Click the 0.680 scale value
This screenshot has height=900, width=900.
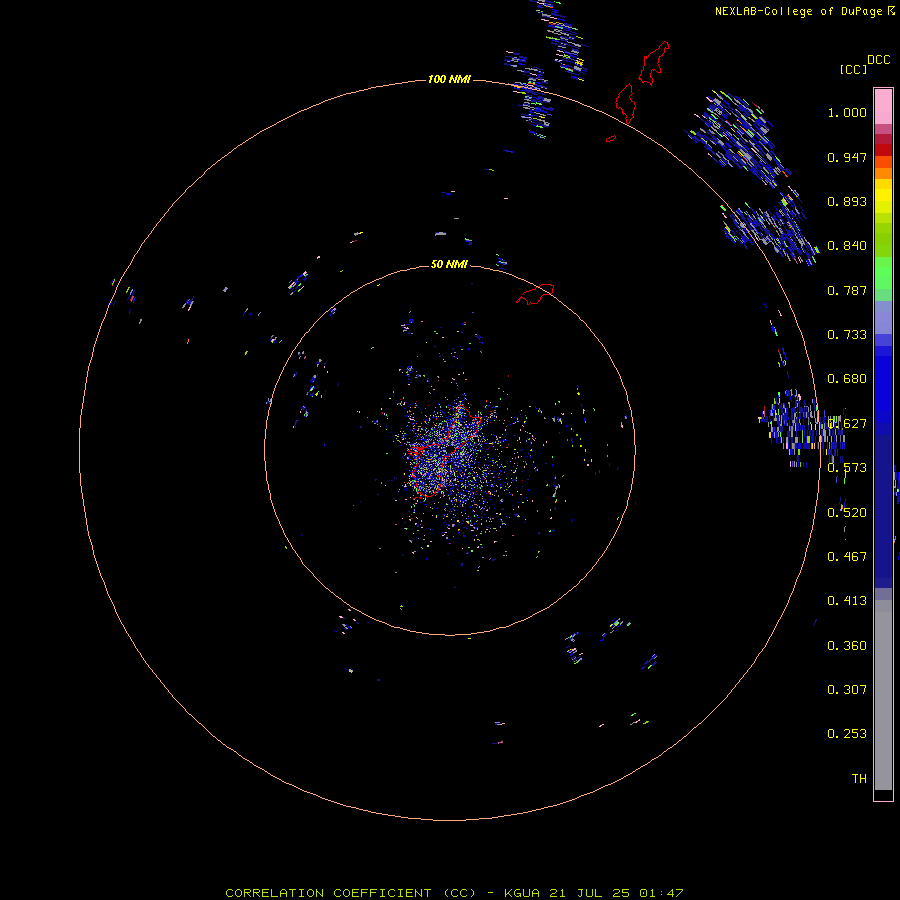[x=847, y=379]
